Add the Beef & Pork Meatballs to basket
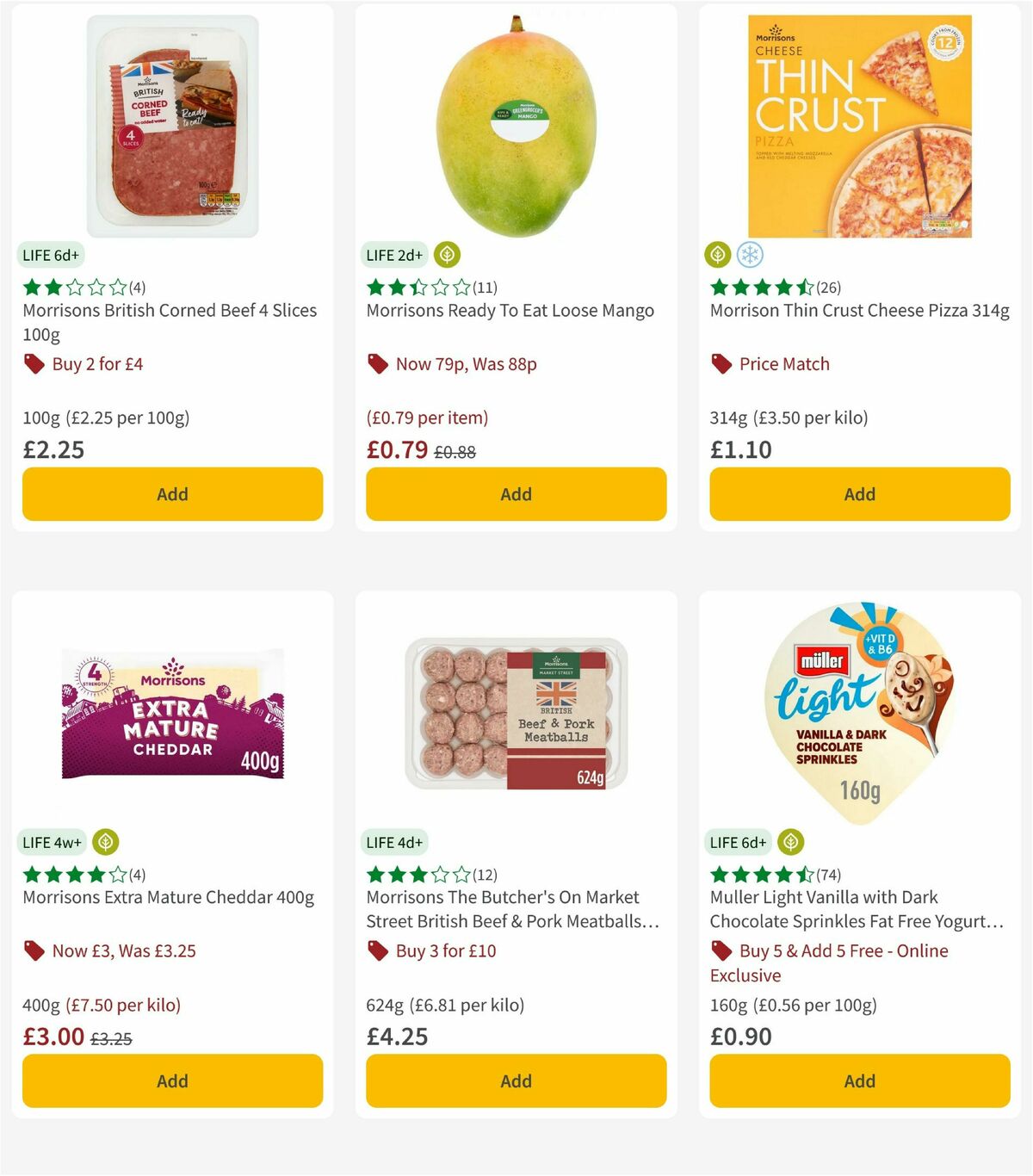The image size is (1033, 1176). 516,1081
